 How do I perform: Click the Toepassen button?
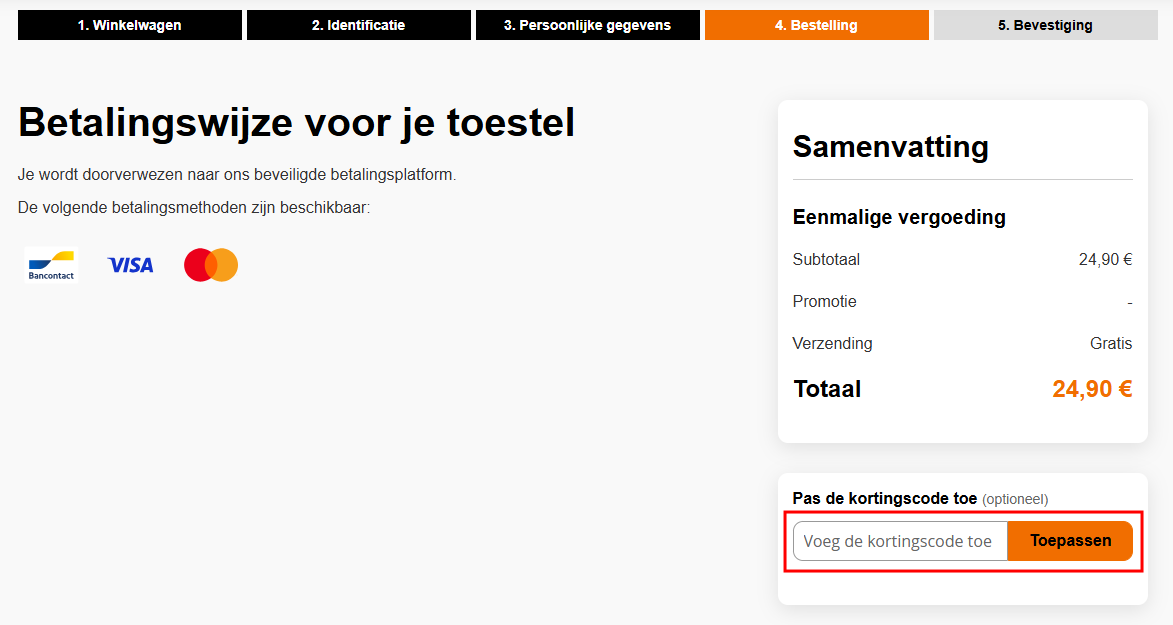click(1070, 540)
